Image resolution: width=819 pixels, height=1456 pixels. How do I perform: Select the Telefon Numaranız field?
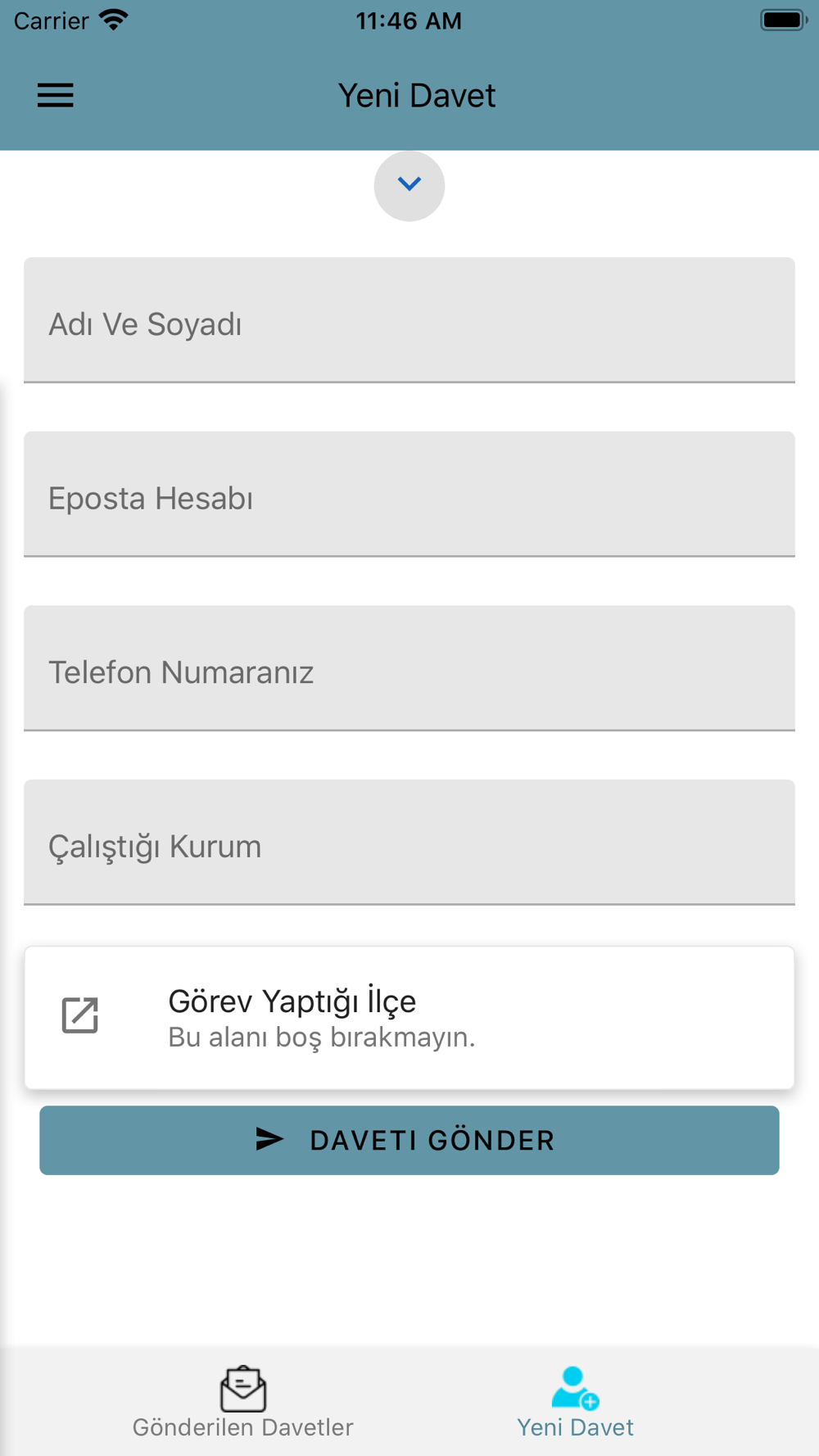click(409, 668)
